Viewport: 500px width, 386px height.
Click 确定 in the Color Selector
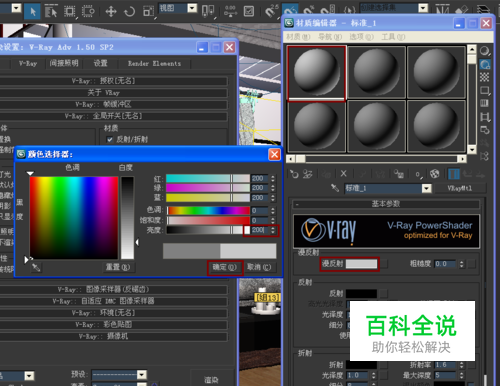225,267
